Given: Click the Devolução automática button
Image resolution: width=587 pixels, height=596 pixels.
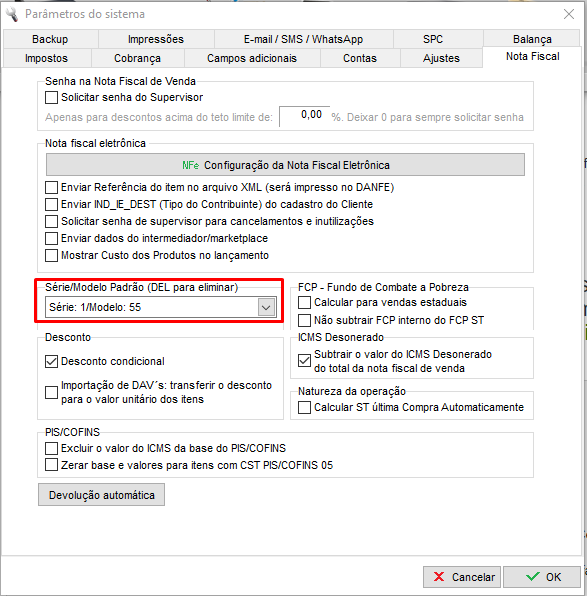Looking at the screenshot, I should coord(102,495).
